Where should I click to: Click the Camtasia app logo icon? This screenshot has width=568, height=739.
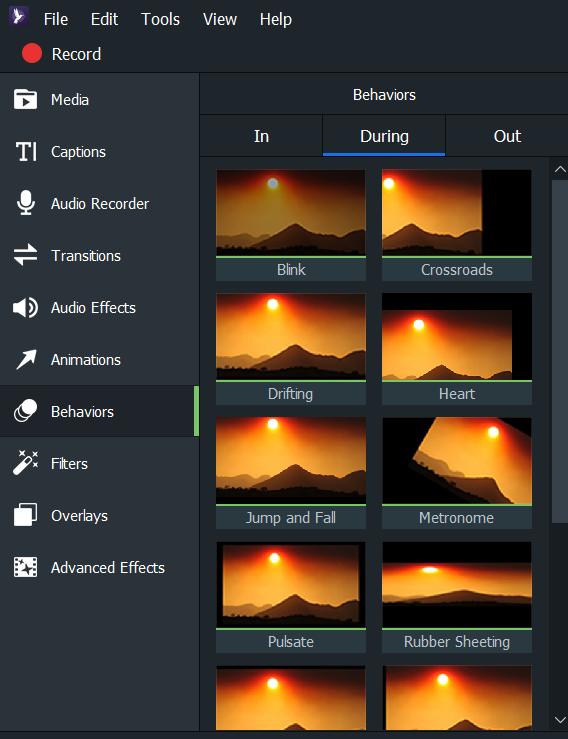[19, 16]
